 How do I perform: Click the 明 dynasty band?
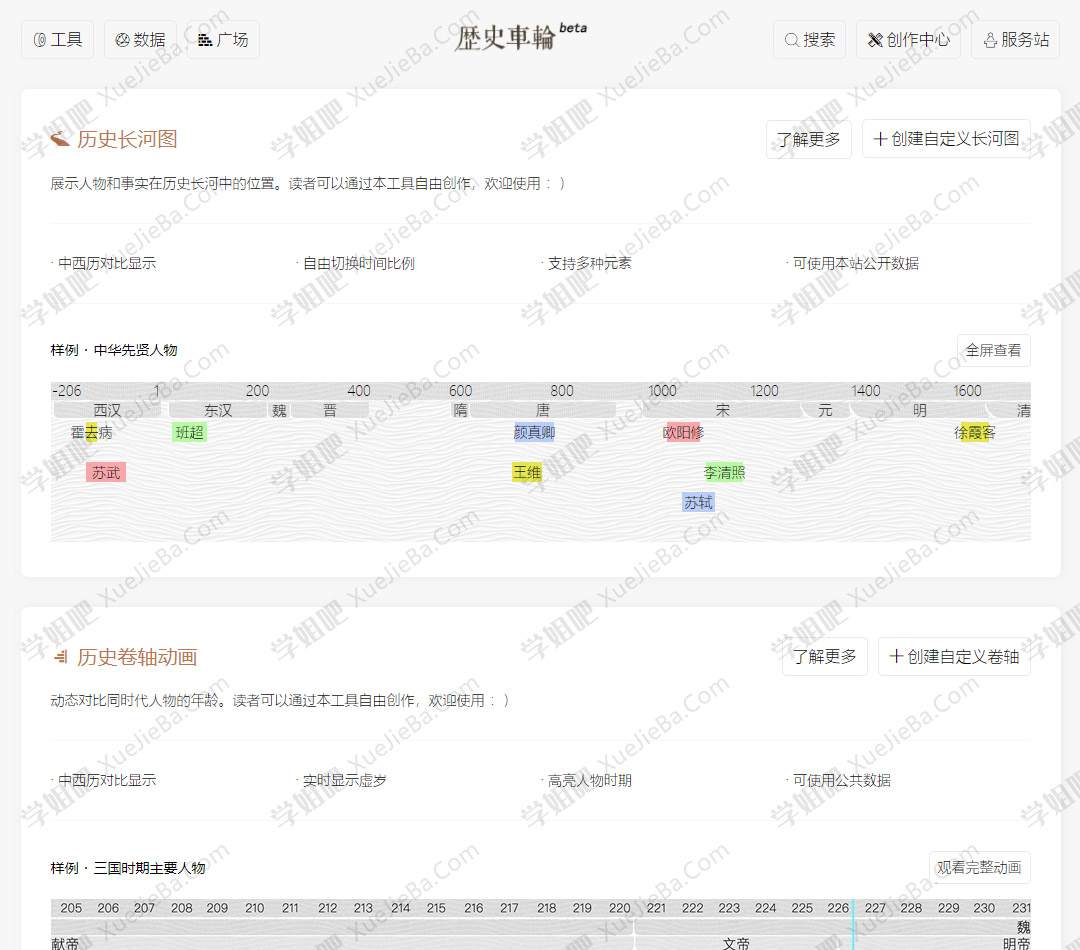click(920, 411)
